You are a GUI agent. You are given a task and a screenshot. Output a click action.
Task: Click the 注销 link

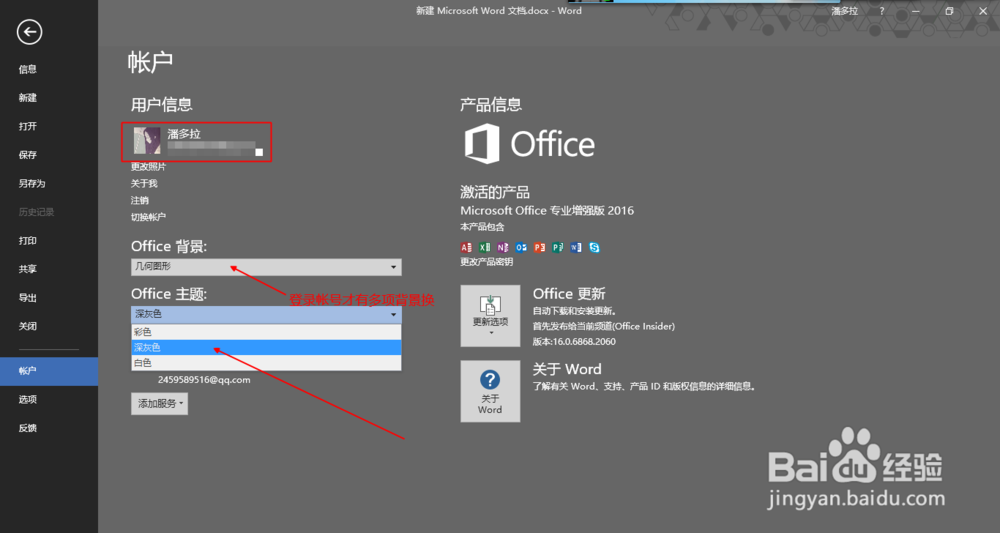[140, 200]
